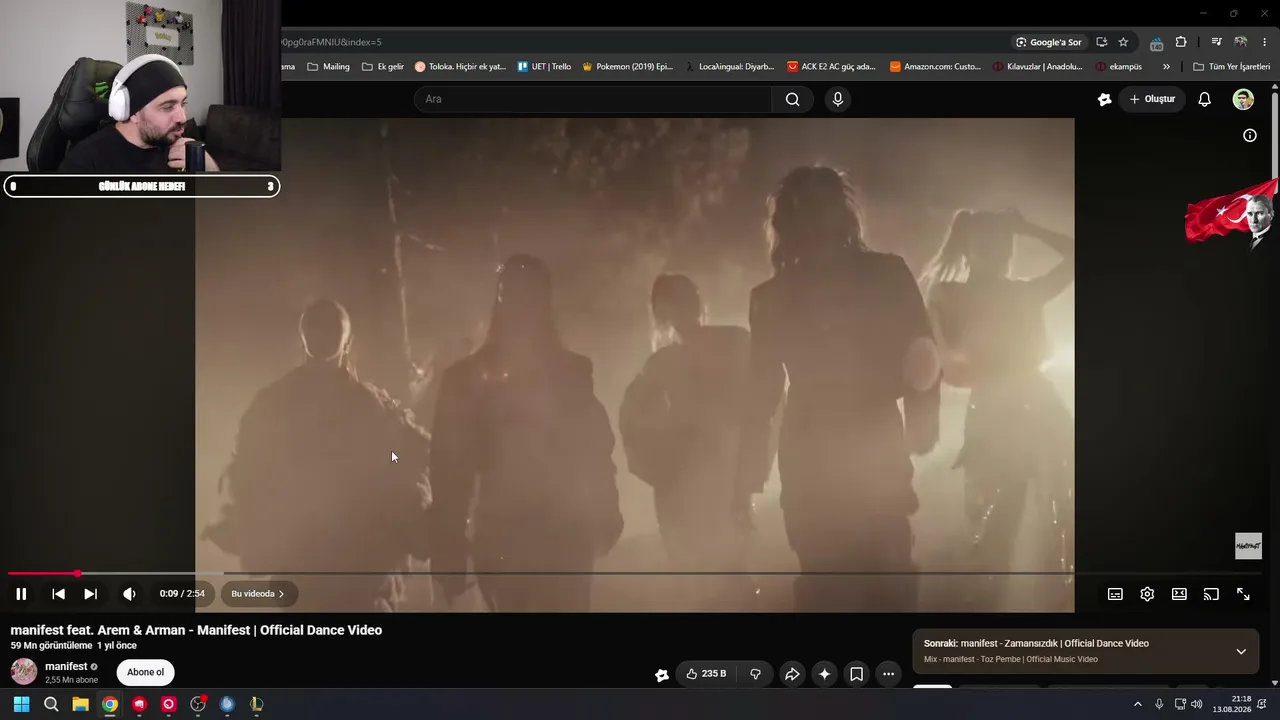Screen dimensions: 1280x720
Task: Bookmark this page with the star
Action: pos(1123,42)
